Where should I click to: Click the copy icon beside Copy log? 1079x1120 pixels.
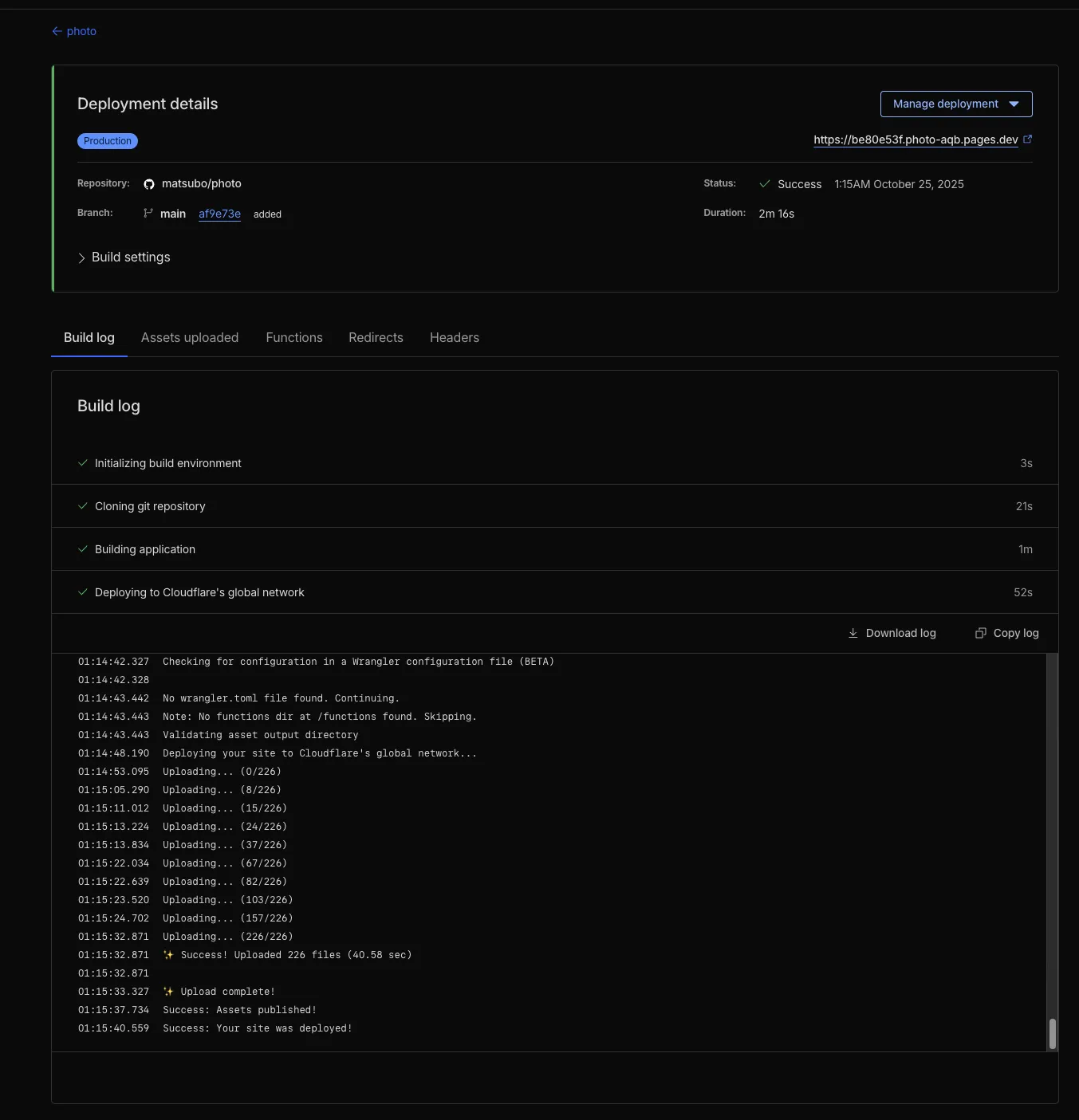click(981, 633)
